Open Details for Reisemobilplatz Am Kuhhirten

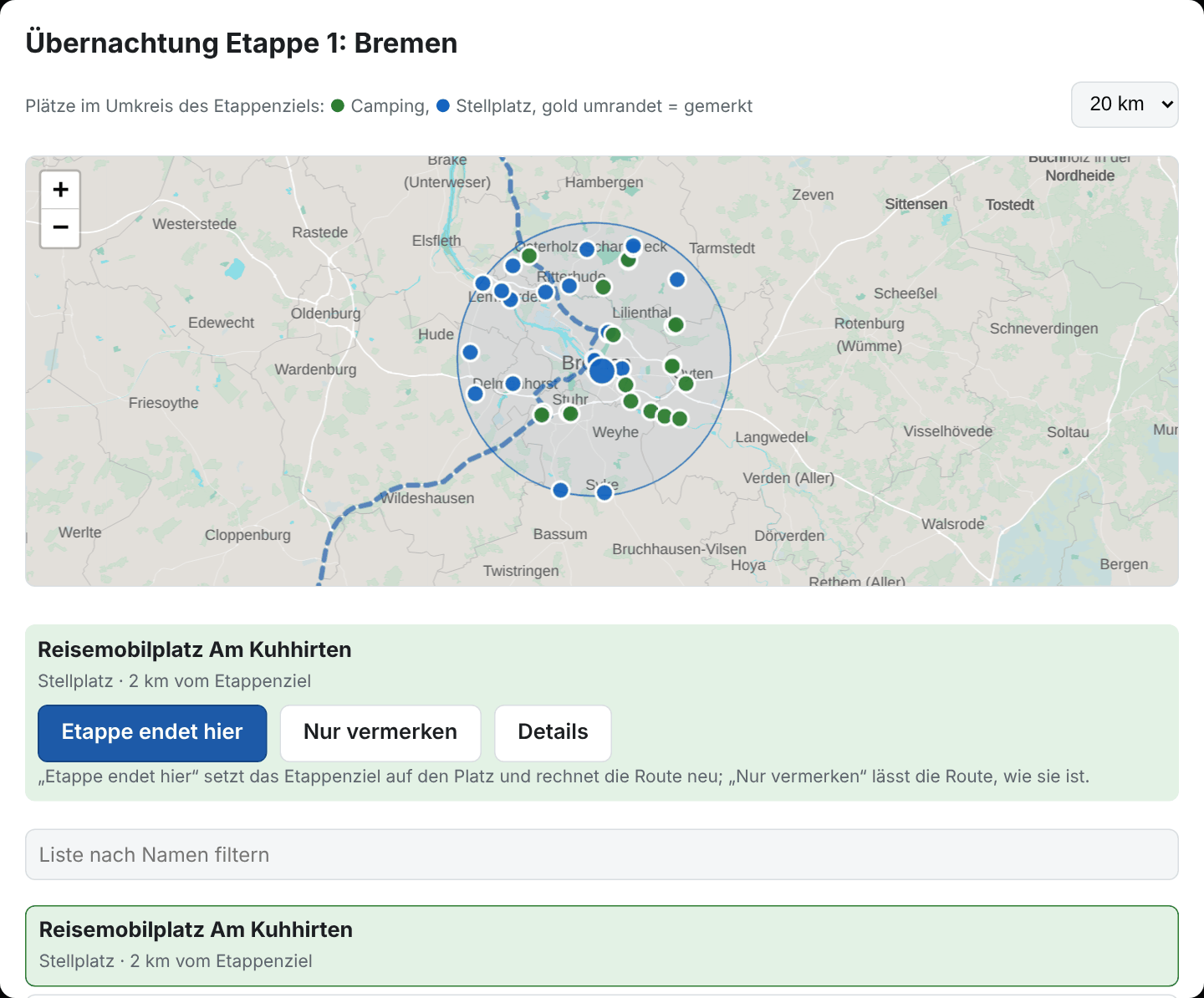[x=553, y=733]
